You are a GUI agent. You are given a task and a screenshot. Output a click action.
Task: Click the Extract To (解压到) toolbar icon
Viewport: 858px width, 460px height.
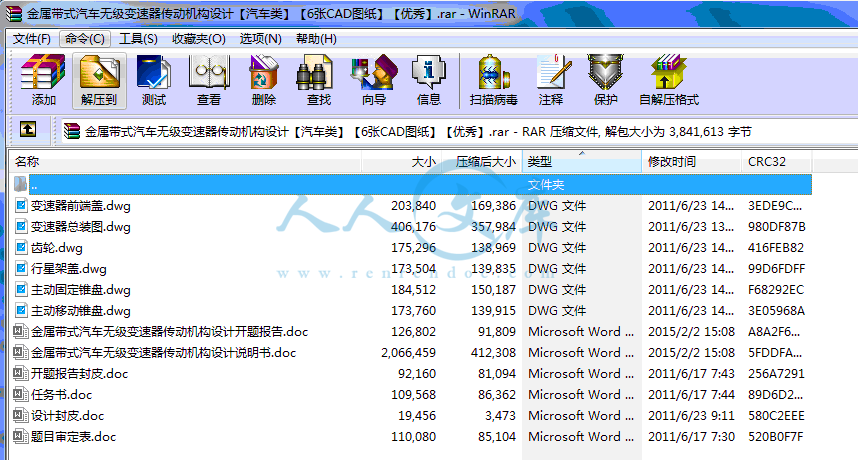pyautogui.click(x=99, y=80)
